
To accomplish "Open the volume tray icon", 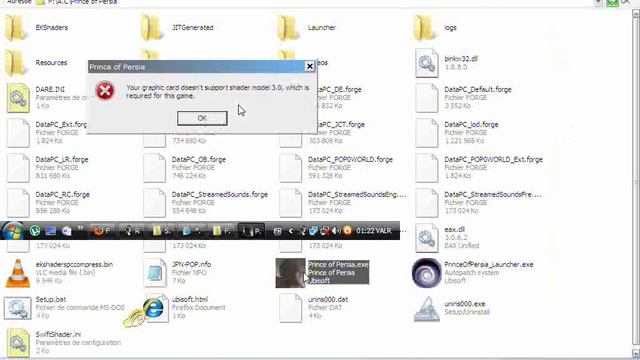I will click(x=336, y=231).
